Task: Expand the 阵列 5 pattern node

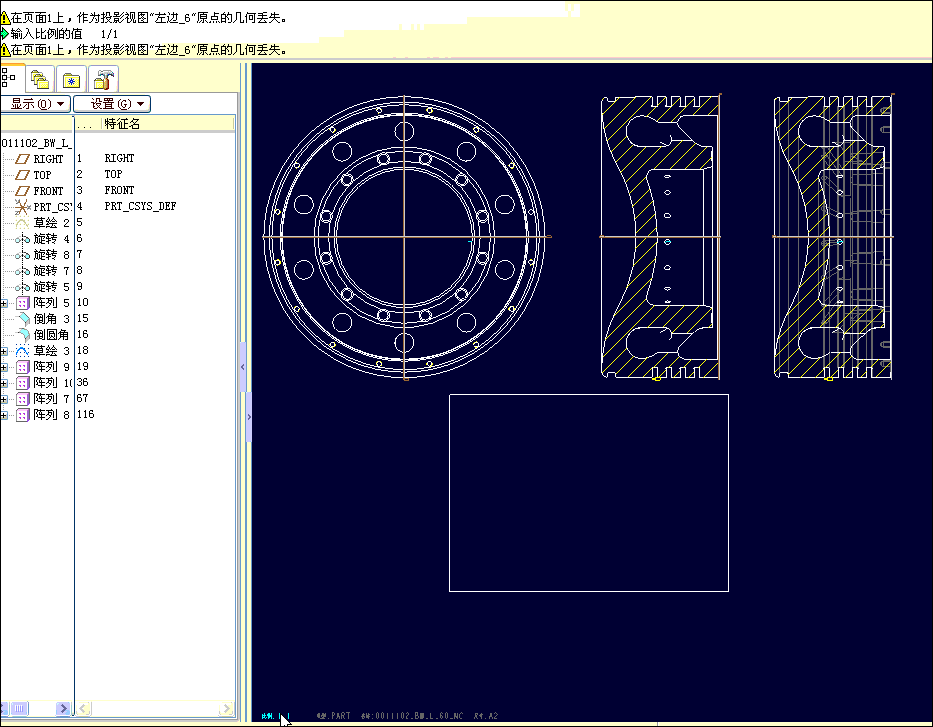Action: tap(4, 303)
